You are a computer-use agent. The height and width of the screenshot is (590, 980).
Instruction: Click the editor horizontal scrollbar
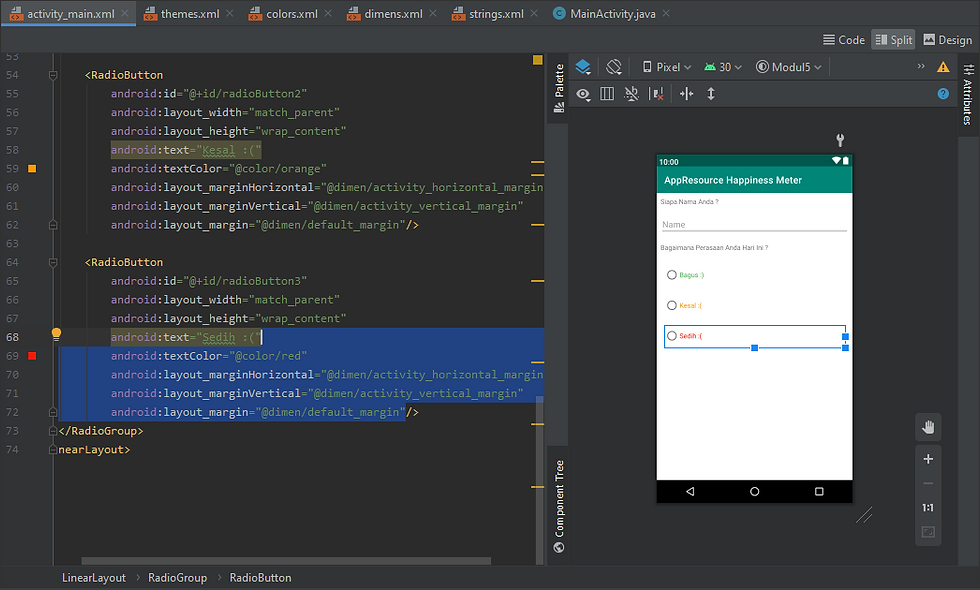pos(286,561)
